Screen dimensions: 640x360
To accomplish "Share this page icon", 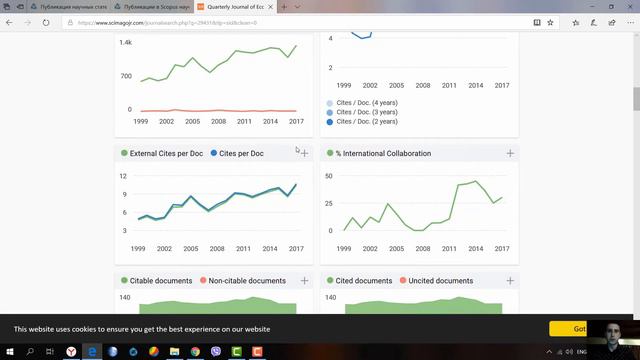I will [611, 23].
